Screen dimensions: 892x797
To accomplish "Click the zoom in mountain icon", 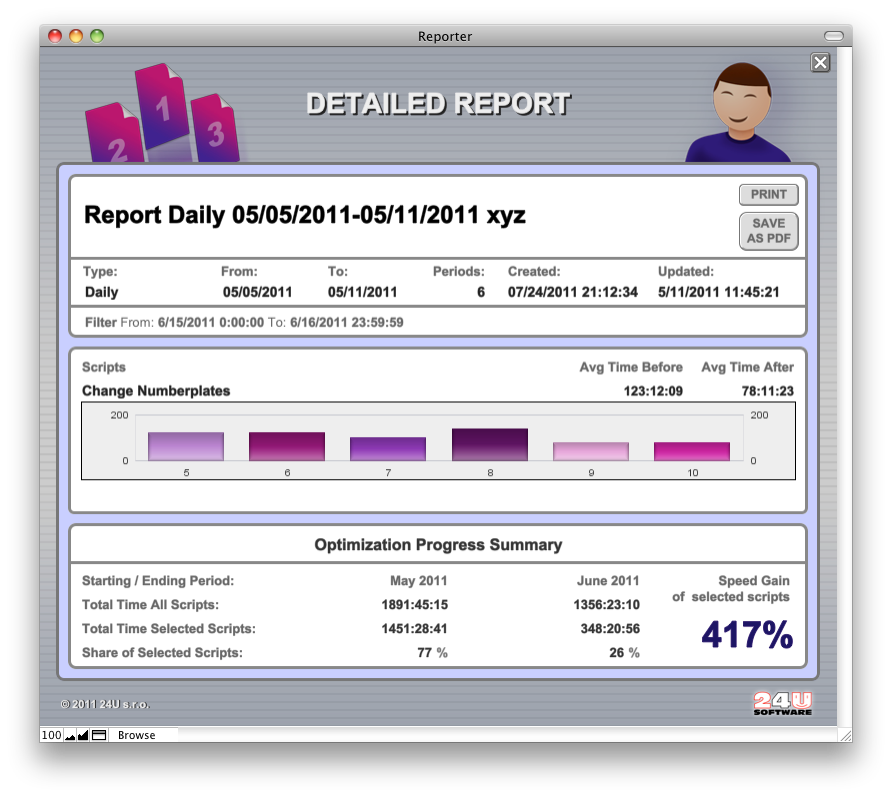I will click(83, 735).
